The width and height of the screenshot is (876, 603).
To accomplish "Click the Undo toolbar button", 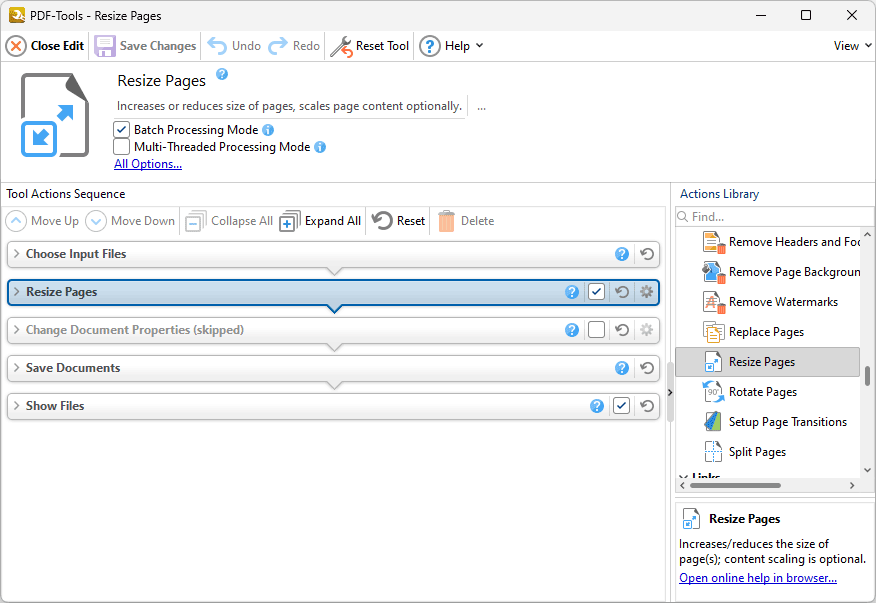I will (x=234, y=46).
